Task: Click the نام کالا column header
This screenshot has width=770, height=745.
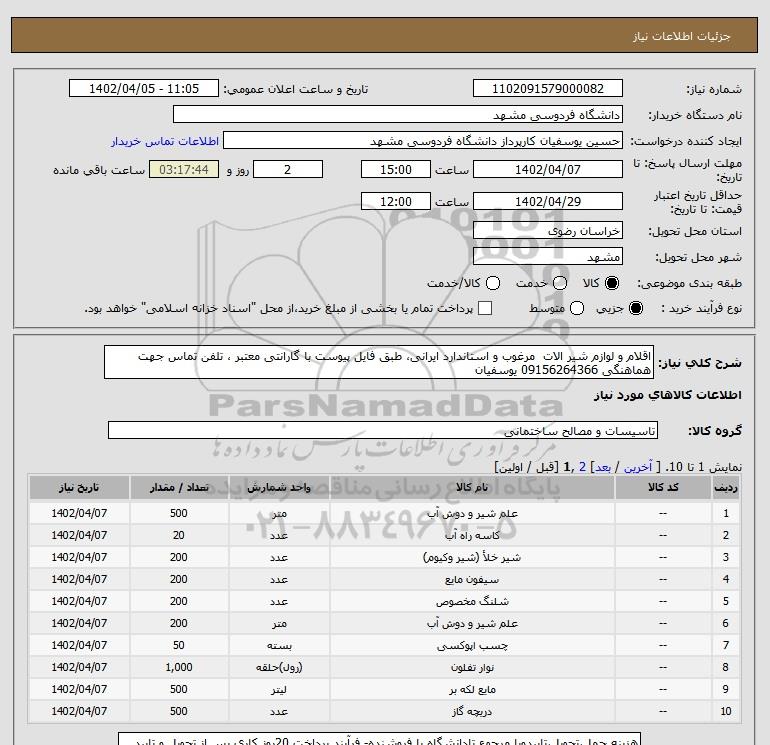Action: 472,488
